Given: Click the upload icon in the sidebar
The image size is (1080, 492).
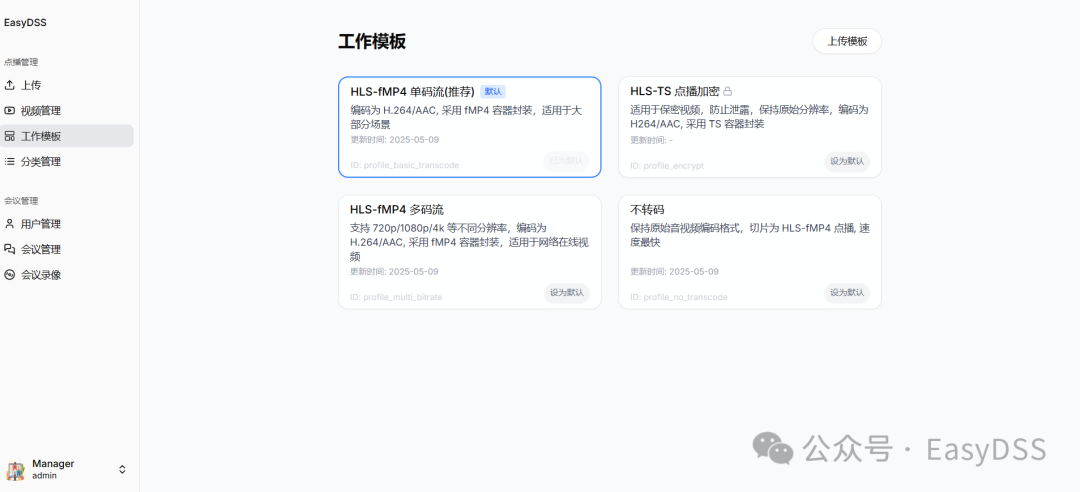Looking at the screenshot, I should (x=10, y=85).
